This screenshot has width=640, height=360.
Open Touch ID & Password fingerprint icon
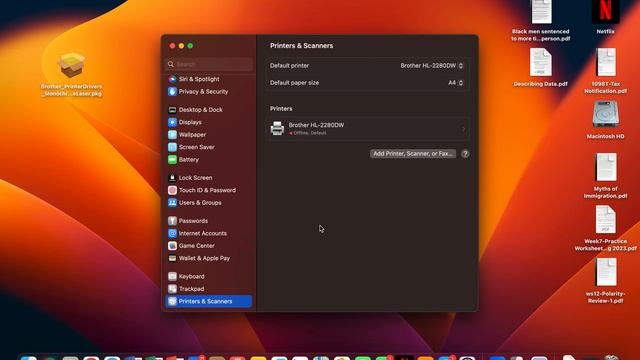tap(172, 190)
